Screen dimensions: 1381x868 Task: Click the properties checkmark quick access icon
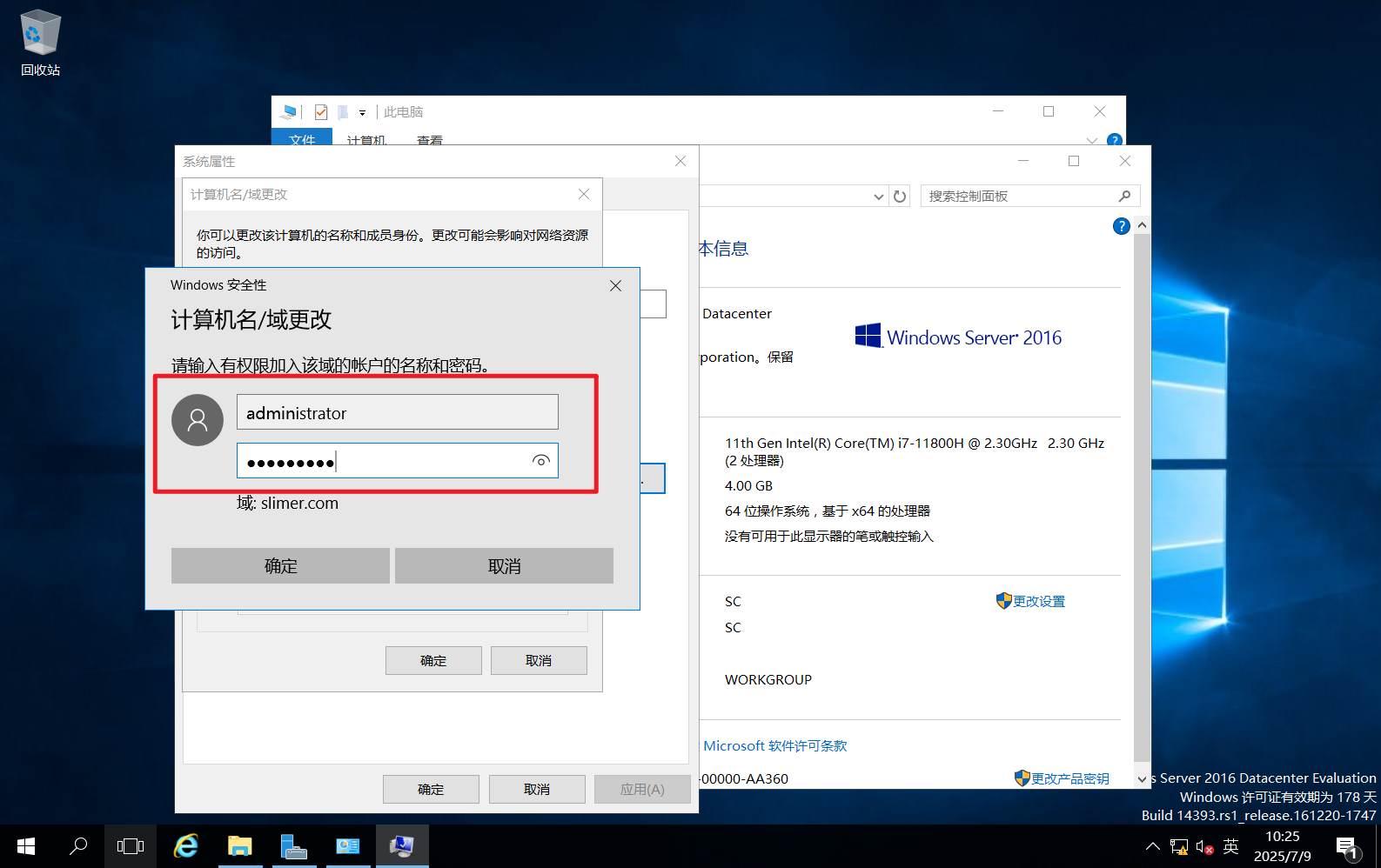point(321,111)
